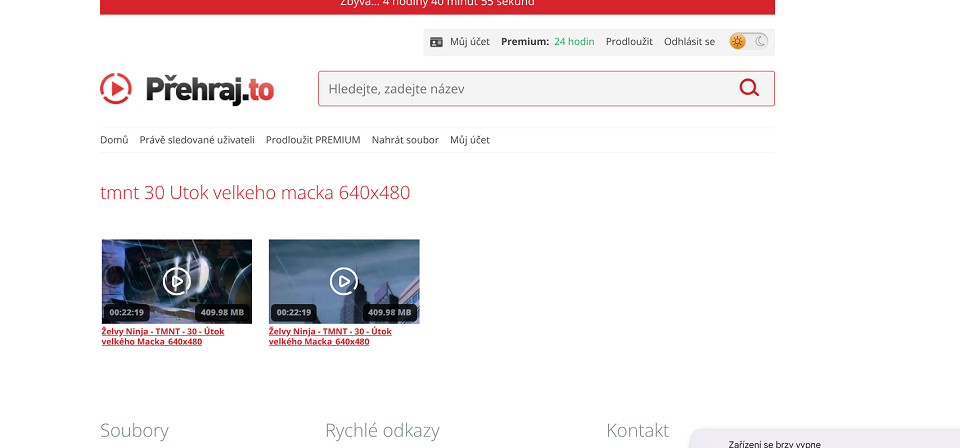Click the red countdown banner at top
This screenshot has height=448, width=960.
point(437,5)
